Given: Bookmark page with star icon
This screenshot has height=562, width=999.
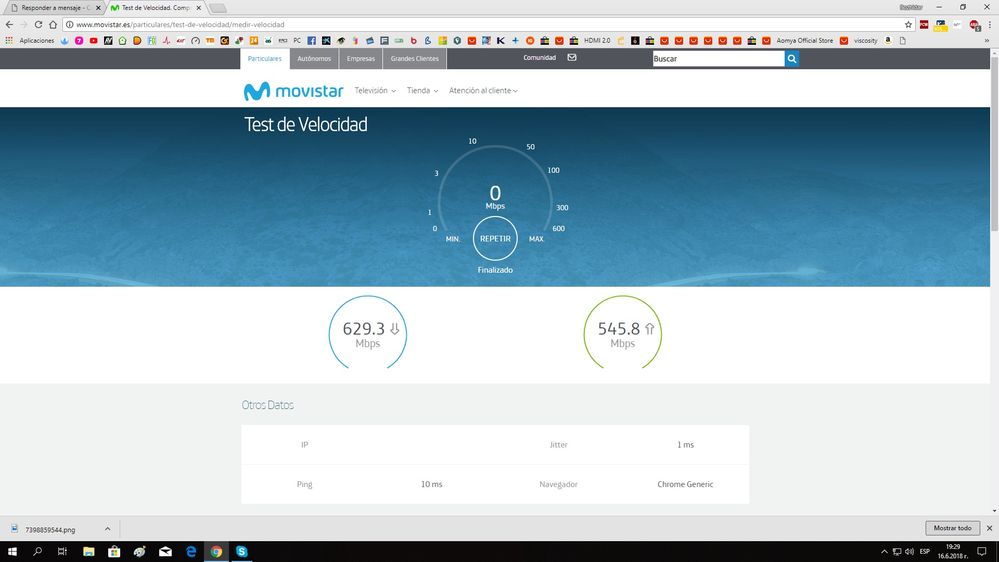Looking at the screenshot, I should tap(908, 24).
